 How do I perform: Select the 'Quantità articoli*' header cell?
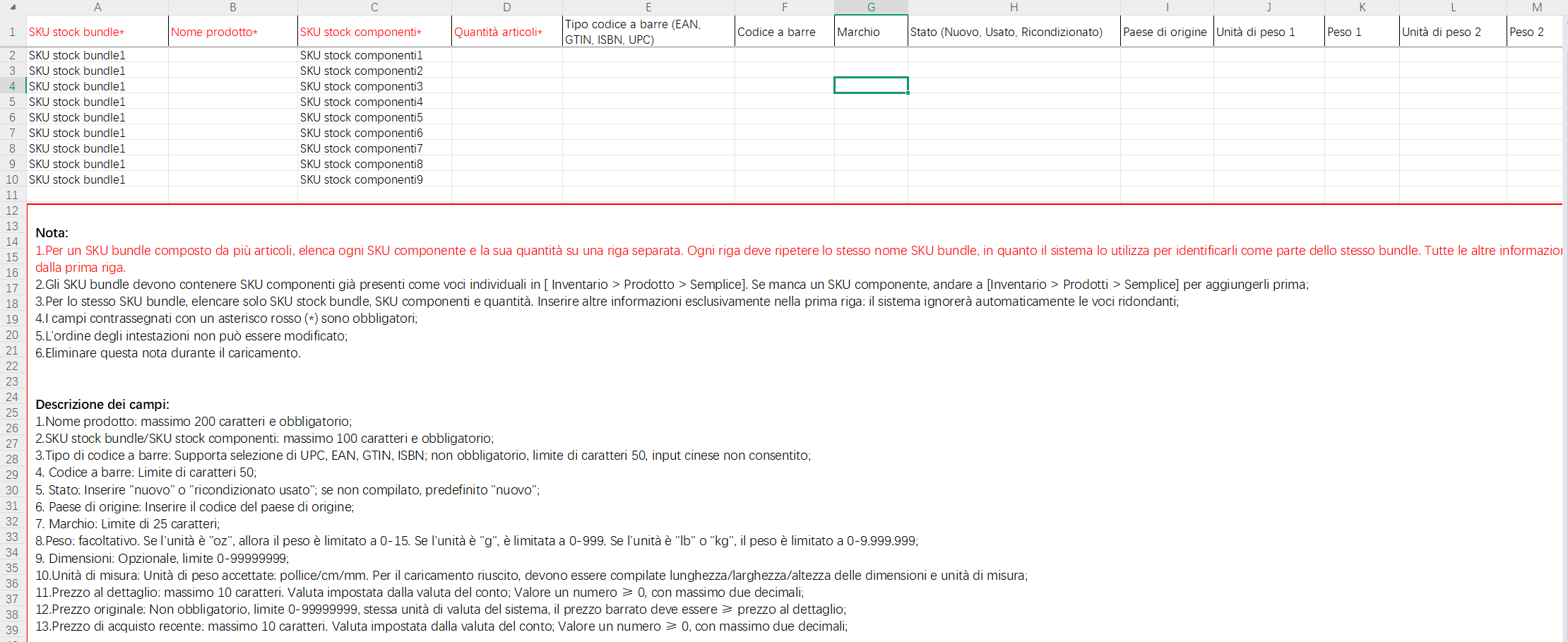(506, 32)
